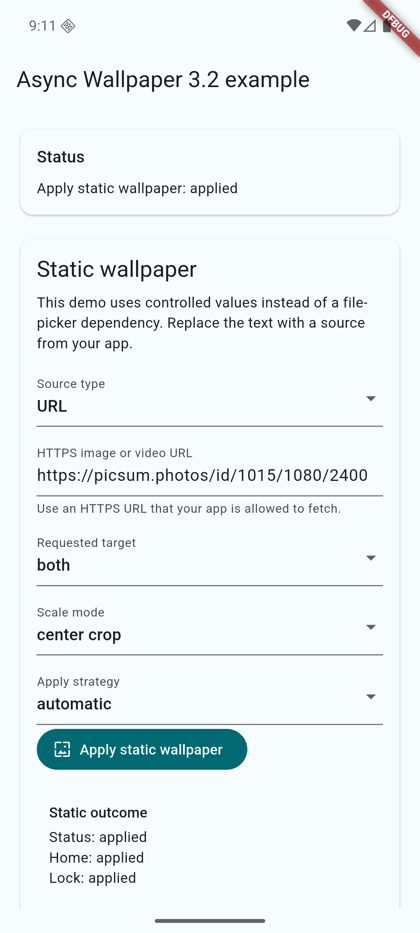Tap the Status card at the top

(209, 172)
